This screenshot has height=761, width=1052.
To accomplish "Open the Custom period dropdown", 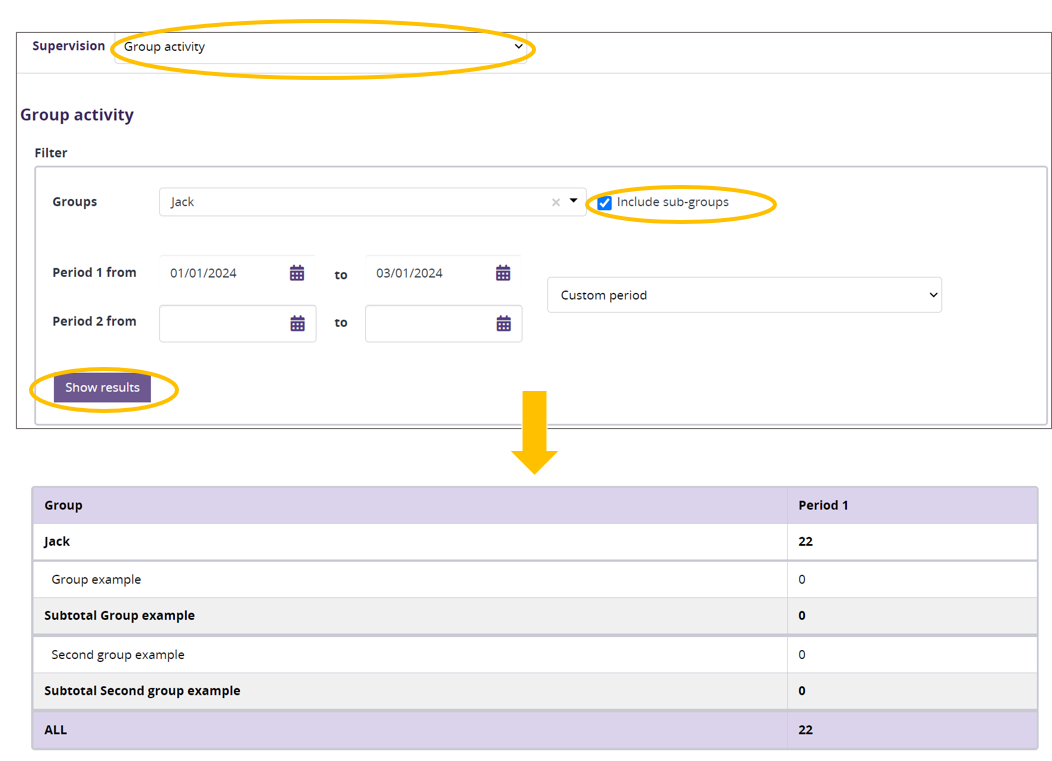I will (x=743, y=295).
